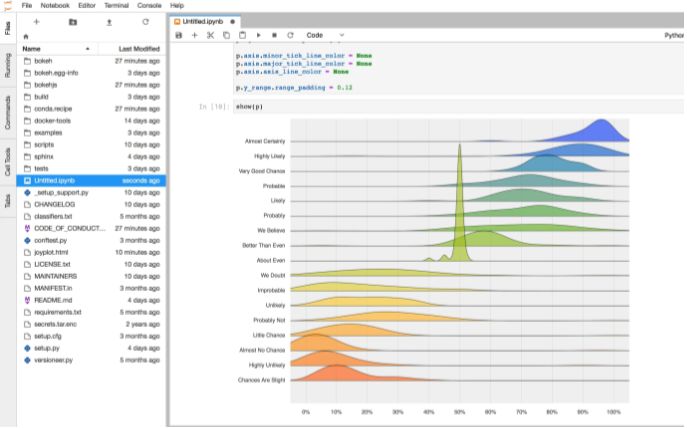Select the setup.cfg file

coord(91,336)
